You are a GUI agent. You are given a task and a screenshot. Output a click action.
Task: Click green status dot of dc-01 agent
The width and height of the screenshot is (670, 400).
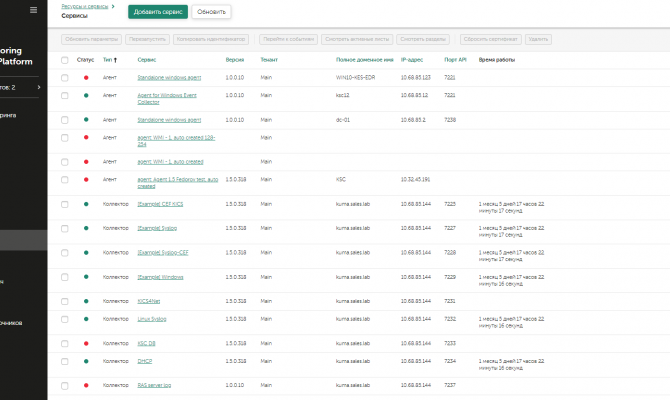pyautogui.click(x=86, y=120)
